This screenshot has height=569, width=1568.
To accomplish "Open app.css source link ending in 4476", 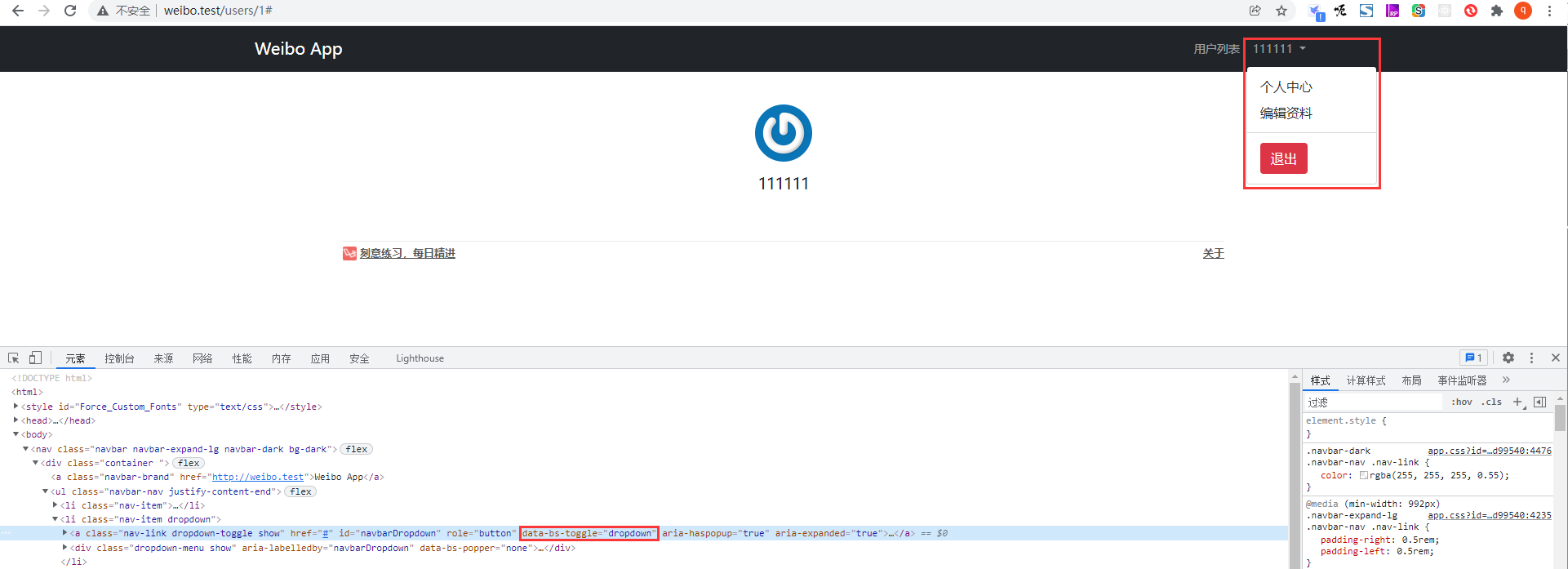I will pos(1490,451).
